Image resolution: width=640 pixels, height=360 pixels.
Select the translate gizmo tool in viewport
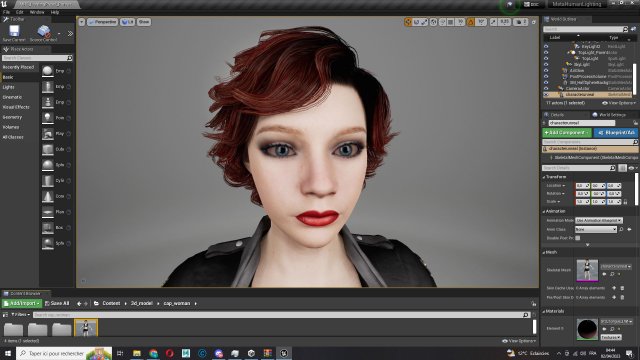point(408,22)
